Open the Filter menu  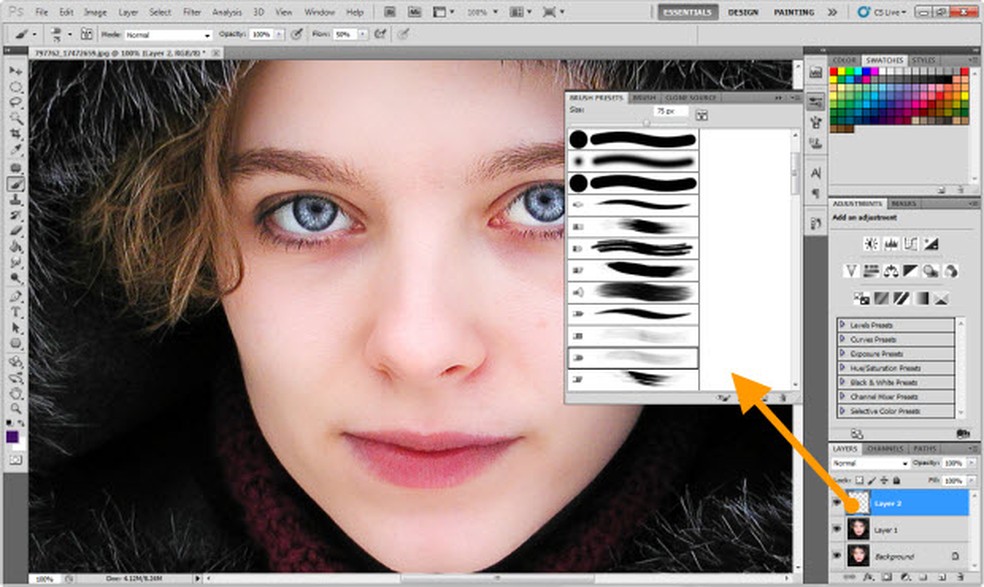[x=191, y=12]
